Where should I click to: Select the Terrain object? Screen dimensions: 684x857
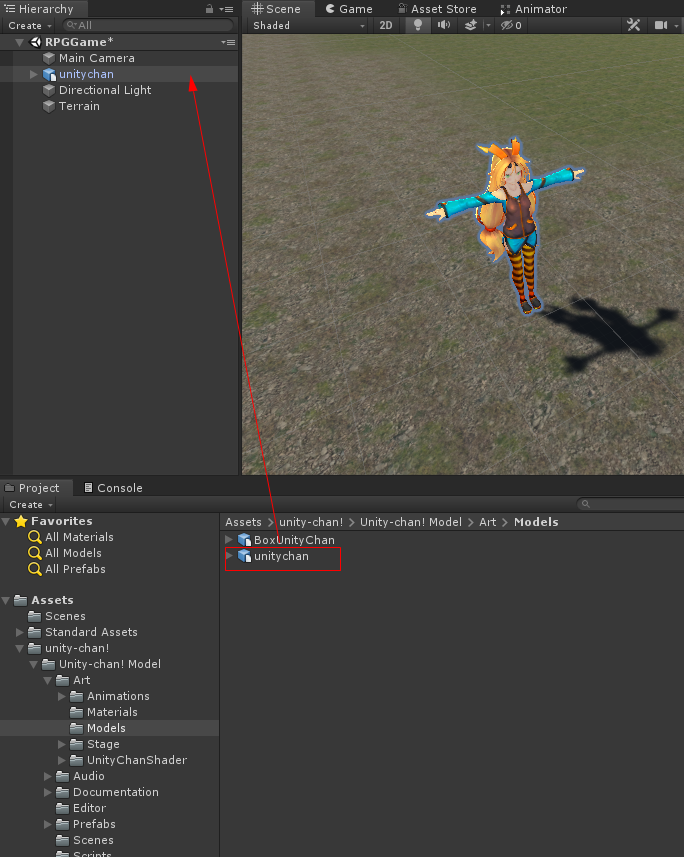[x=79, y=106]
